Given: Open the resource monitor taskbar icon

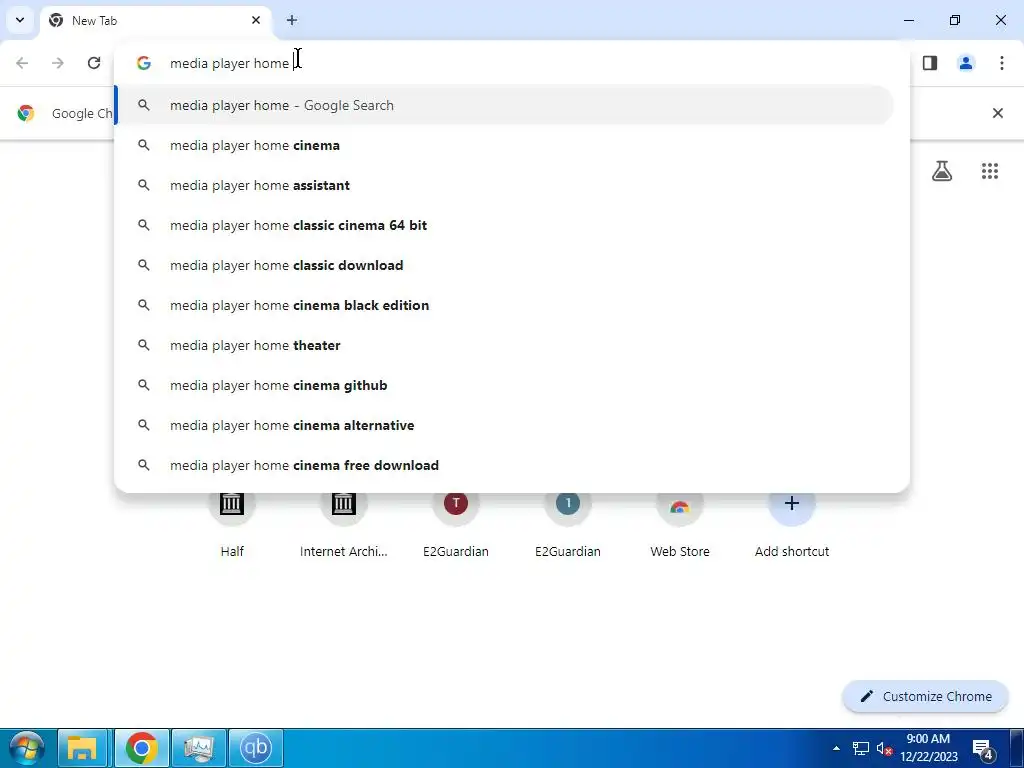Looking at the screenshot, I should click(199, 748).
